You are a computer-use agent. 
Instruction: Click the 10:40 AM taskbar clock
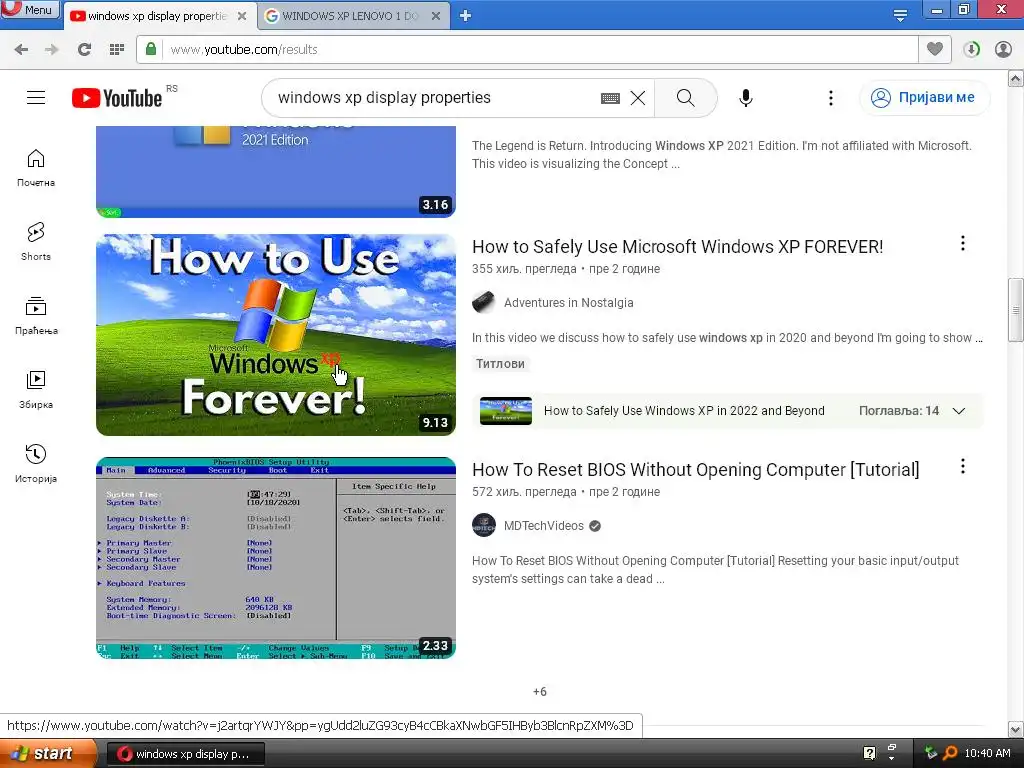tap(987, 754)
